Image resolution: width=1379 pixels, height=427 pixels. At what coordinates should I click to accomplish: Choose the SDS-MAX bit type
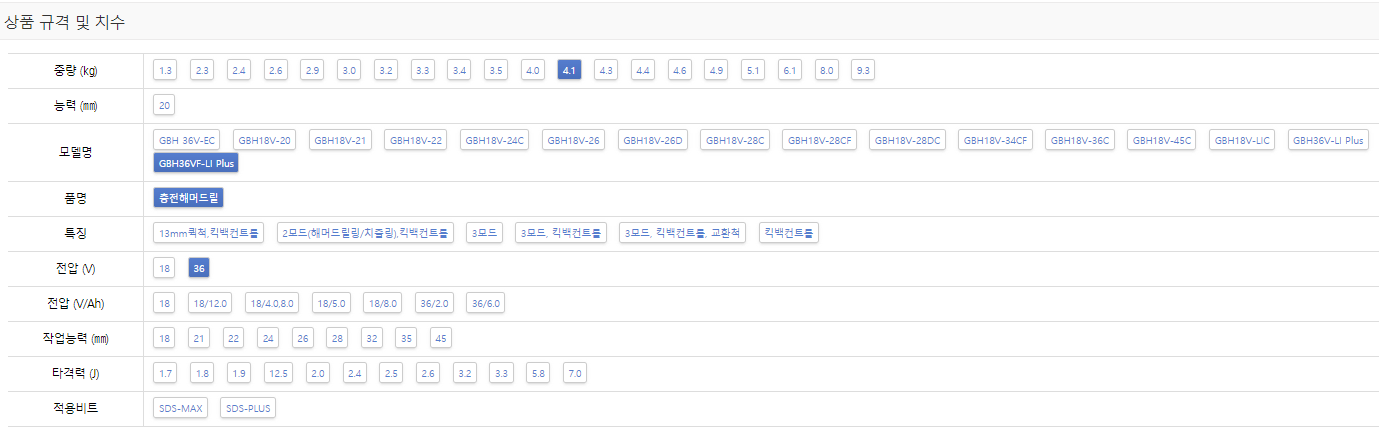[181, 408]
